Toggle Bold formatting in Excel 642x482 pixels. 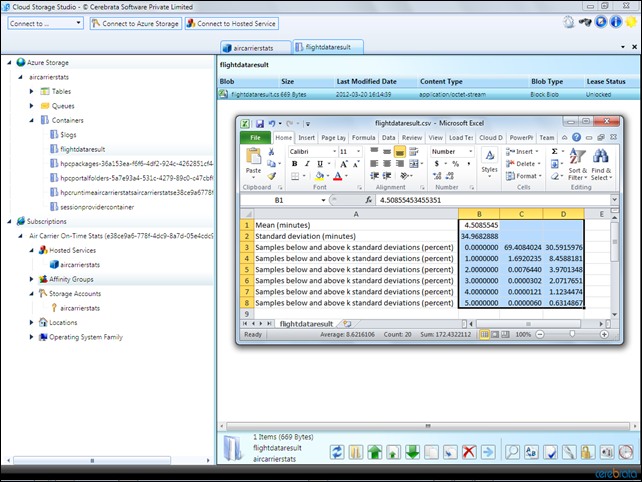294,164
